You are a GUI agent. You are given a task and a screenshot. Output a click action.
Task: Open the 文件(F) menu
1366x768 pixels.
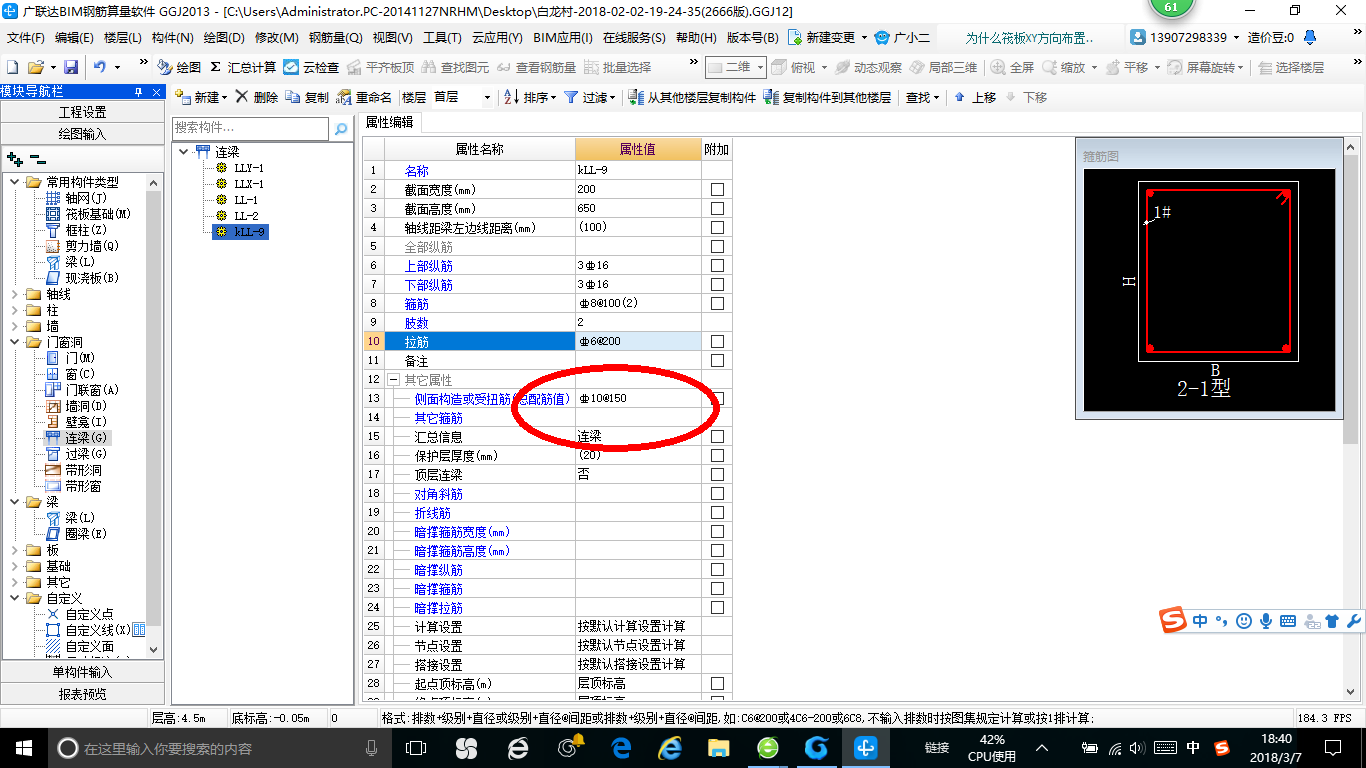point(26,38)
